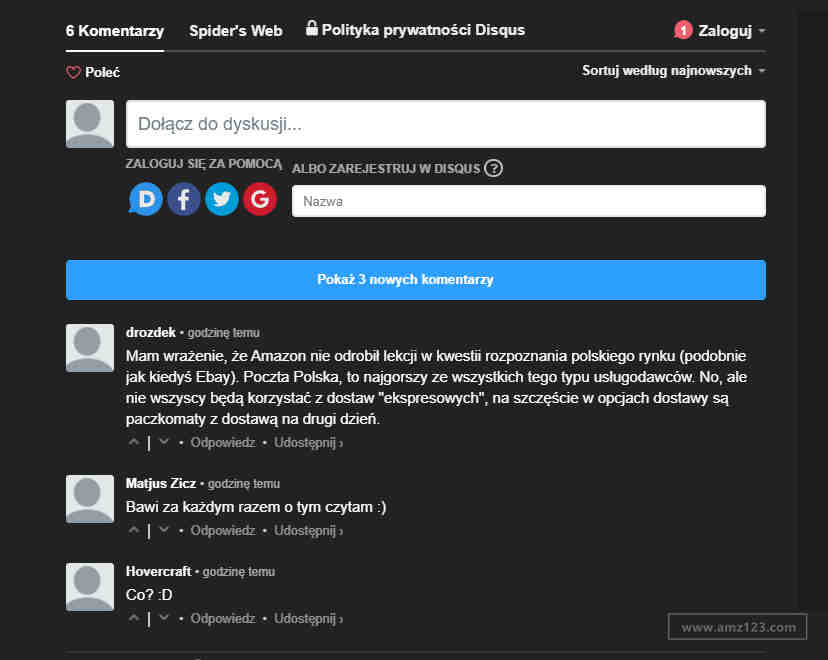Downvote drozdek's comment
This screenshot has width=828, height=660.
pyautogui.click(x=164, y=442)
